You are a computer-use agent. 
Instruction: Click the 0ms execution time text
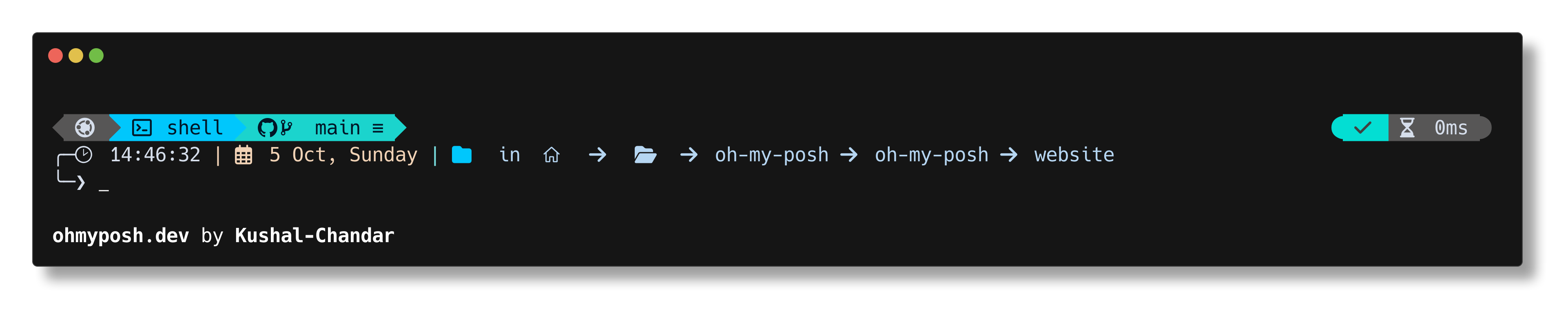click(1451, 128)
